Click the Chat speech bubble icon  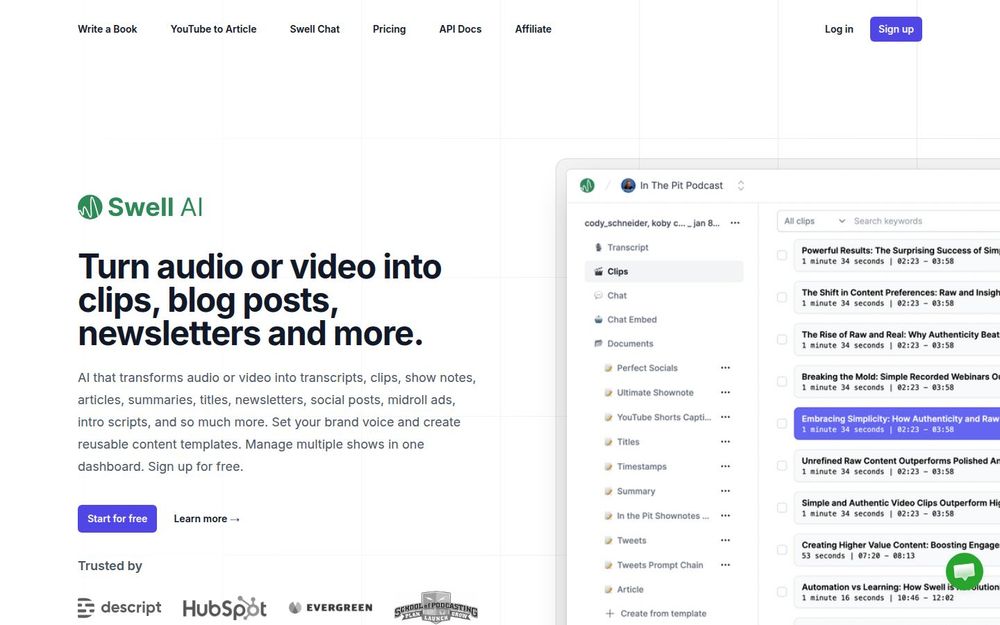(598, 296)
